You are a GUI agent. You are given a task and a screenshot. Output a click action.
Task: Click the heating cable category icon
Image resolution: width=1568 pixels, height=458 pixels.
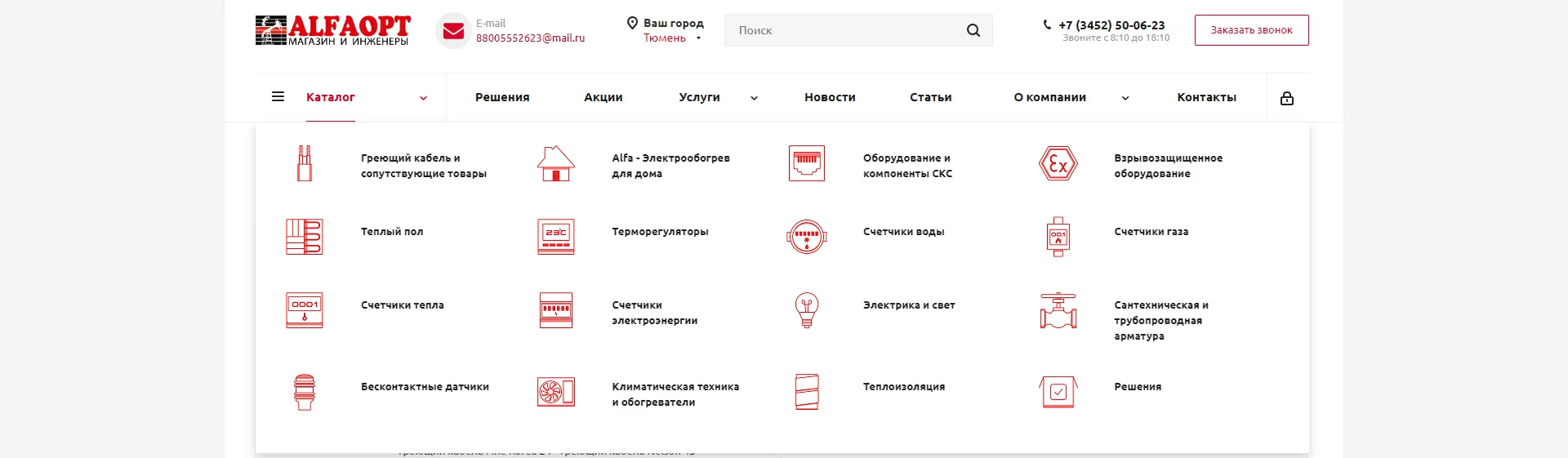coord(305,163)
